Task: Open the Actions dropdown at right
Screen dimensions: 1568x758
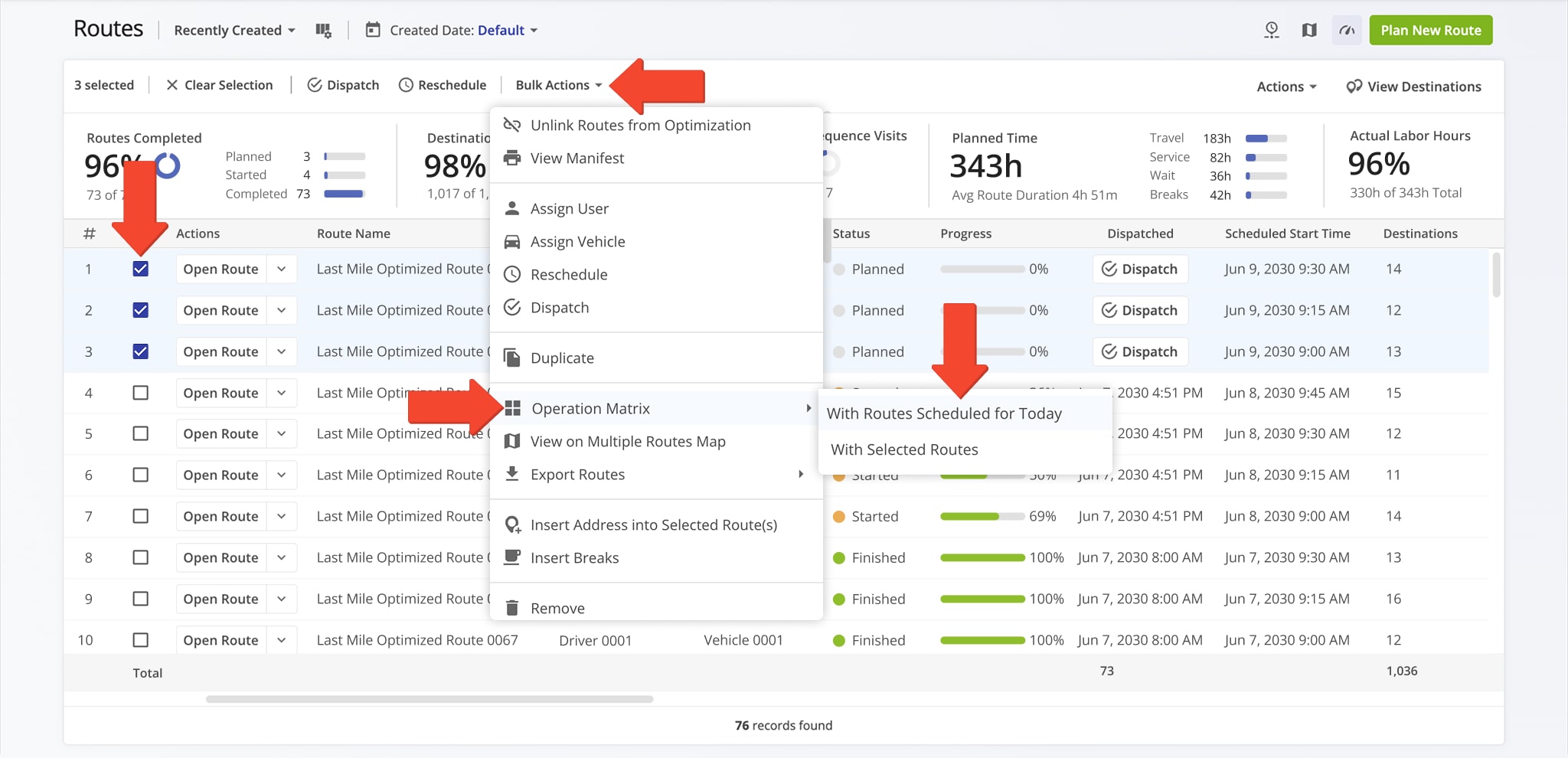Action: point(1286,87)
